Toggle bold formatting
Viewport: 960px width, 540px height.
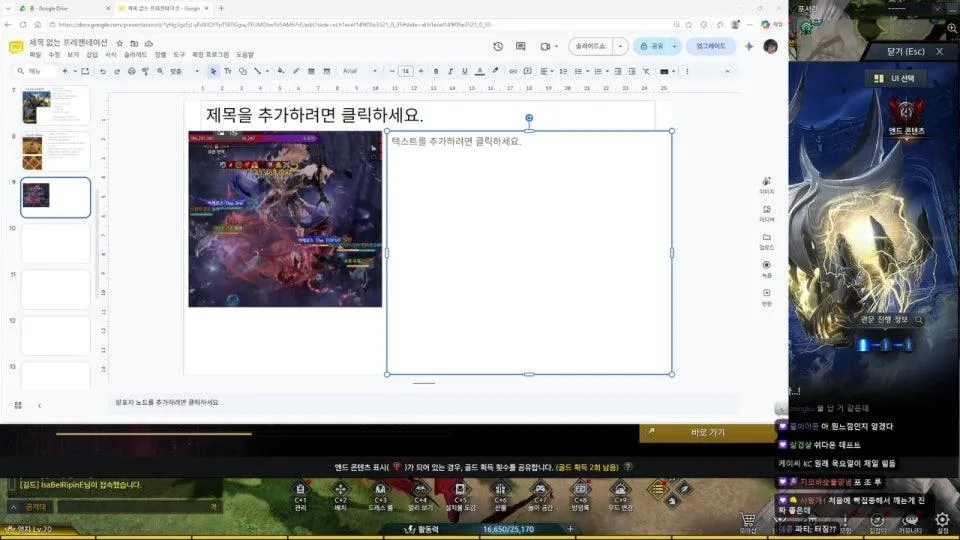(x=436, y=72)
